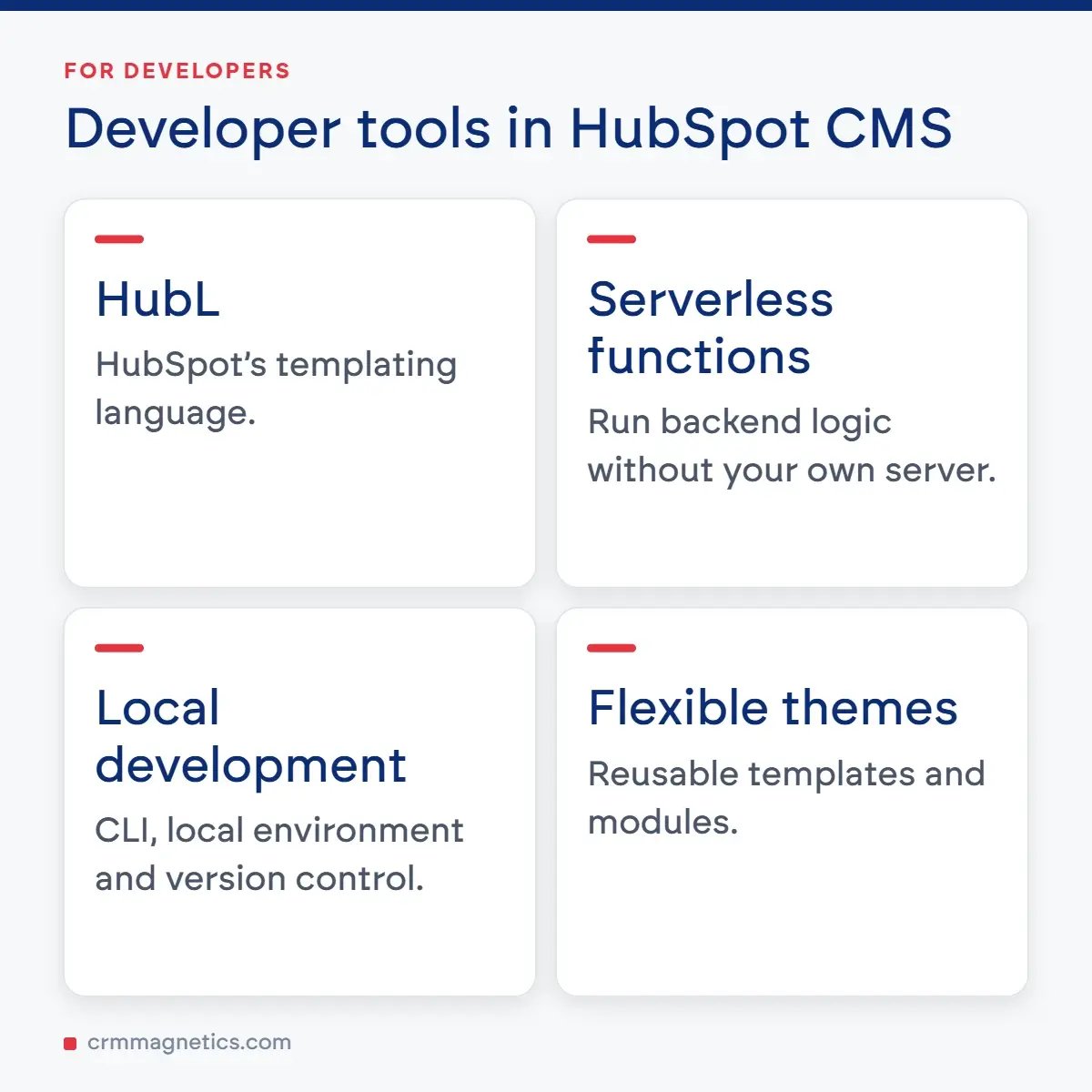This screenshot has width=1092, height=1092.
Task: Click the 'Local development' card title
Action: pos(250,736)
